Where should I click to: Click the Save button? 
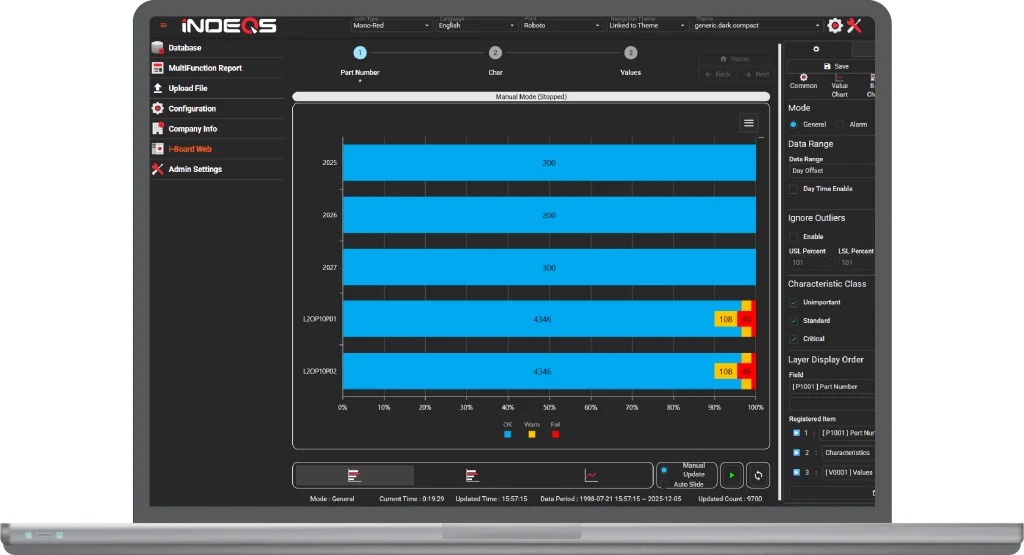(835, 66)
